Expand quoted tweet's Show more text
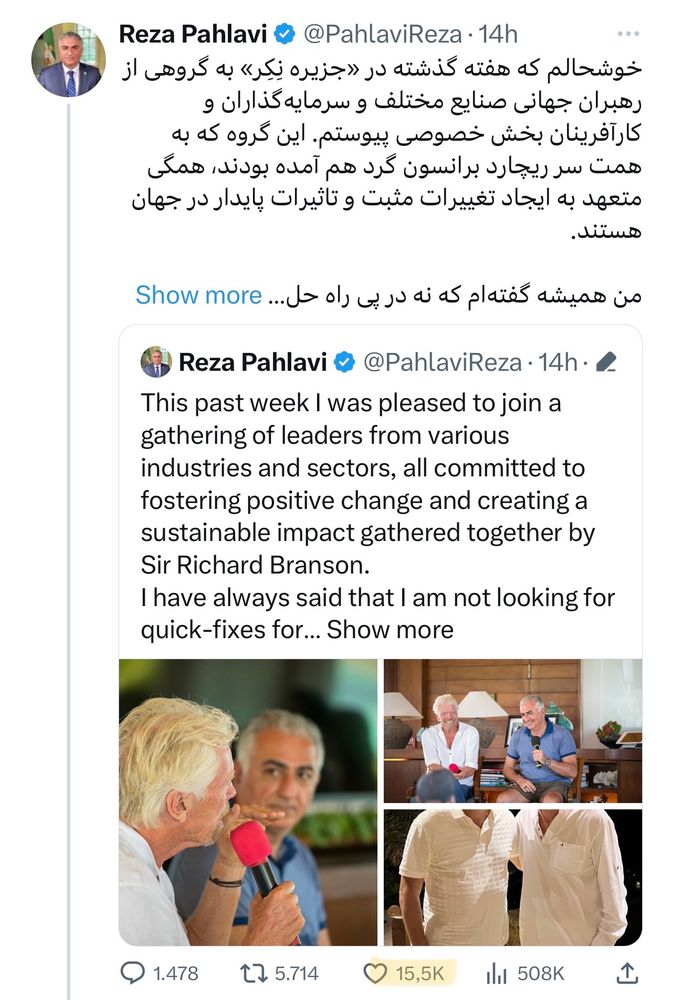The image size is (674, 1000). click(x=390, y=629)
